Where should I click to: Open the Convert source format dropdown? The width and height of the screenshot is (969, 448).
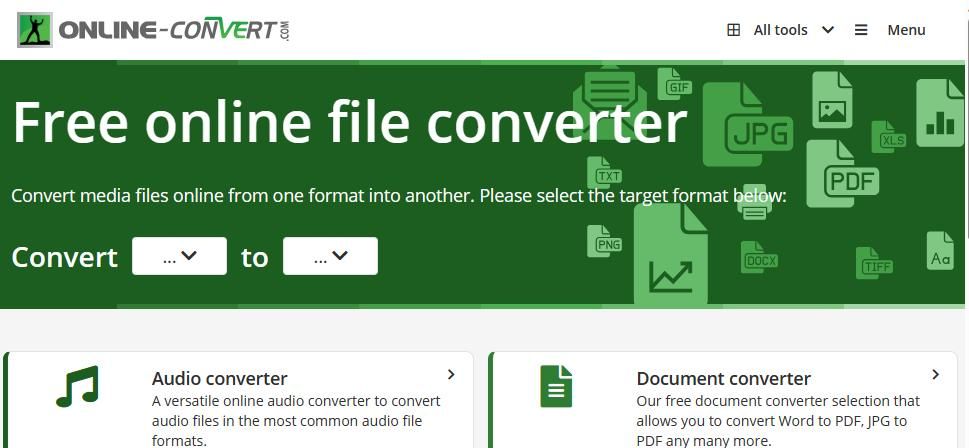coord(179,256)
